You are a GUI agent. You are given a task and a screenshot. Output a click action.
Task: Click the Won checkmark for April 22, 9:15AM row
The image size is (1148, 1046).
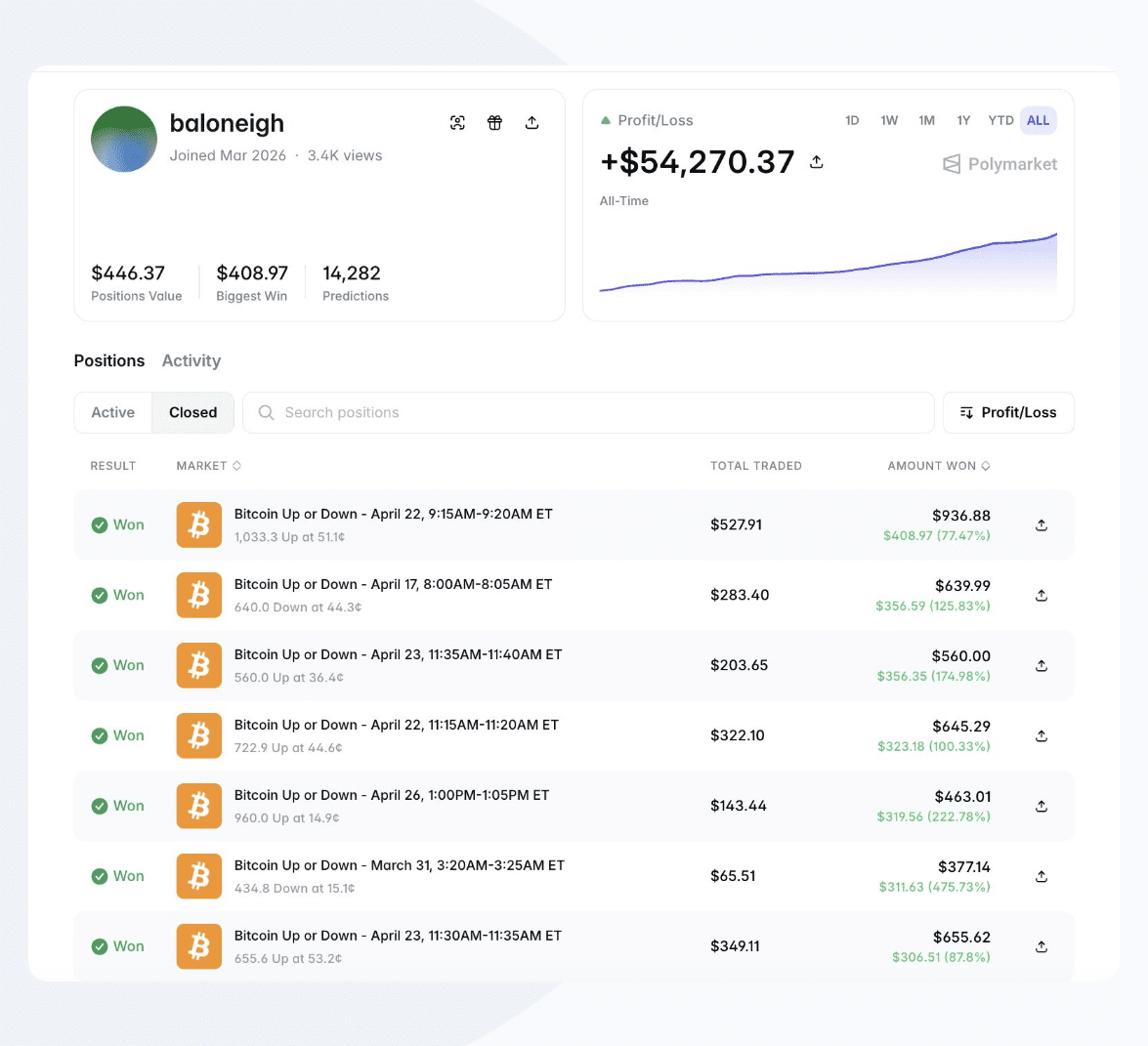100,524
